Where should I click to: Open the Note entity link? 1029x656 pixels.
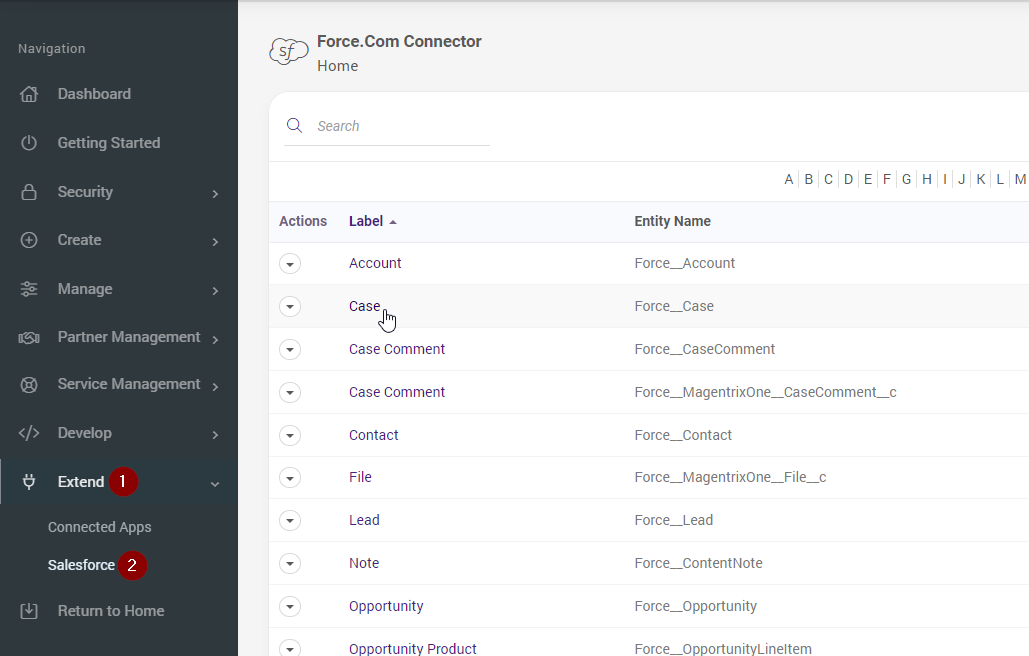pyautogui.click(x=364, y=563)
